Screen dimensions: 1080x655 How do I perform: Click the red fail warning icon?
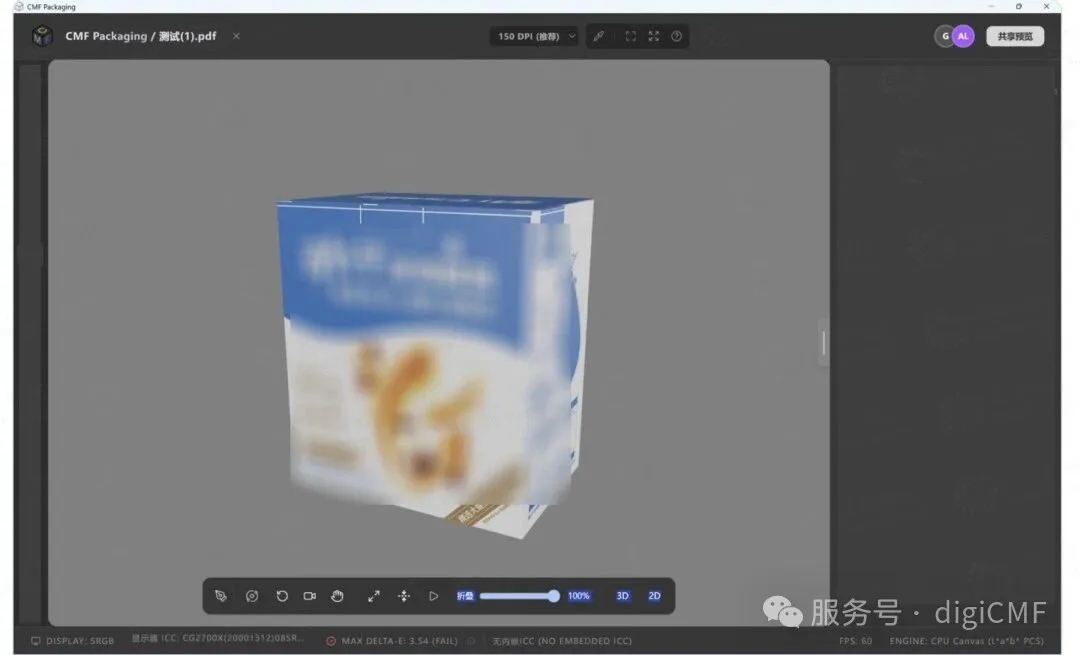[x=331, y=641]
